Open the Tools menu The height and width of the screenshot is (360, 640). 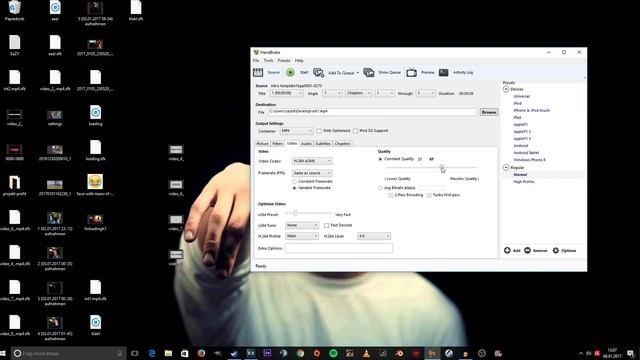point(268,60)
